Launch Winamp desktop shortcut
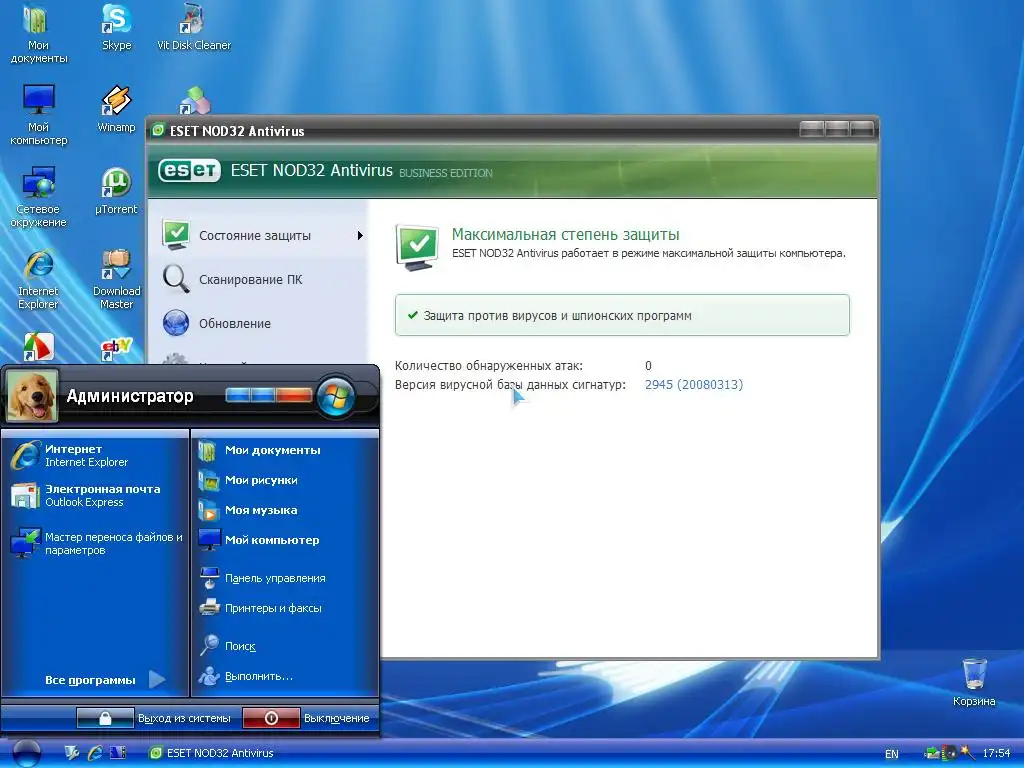Screen dimensions: 1024x768 [x=116, y=109]
